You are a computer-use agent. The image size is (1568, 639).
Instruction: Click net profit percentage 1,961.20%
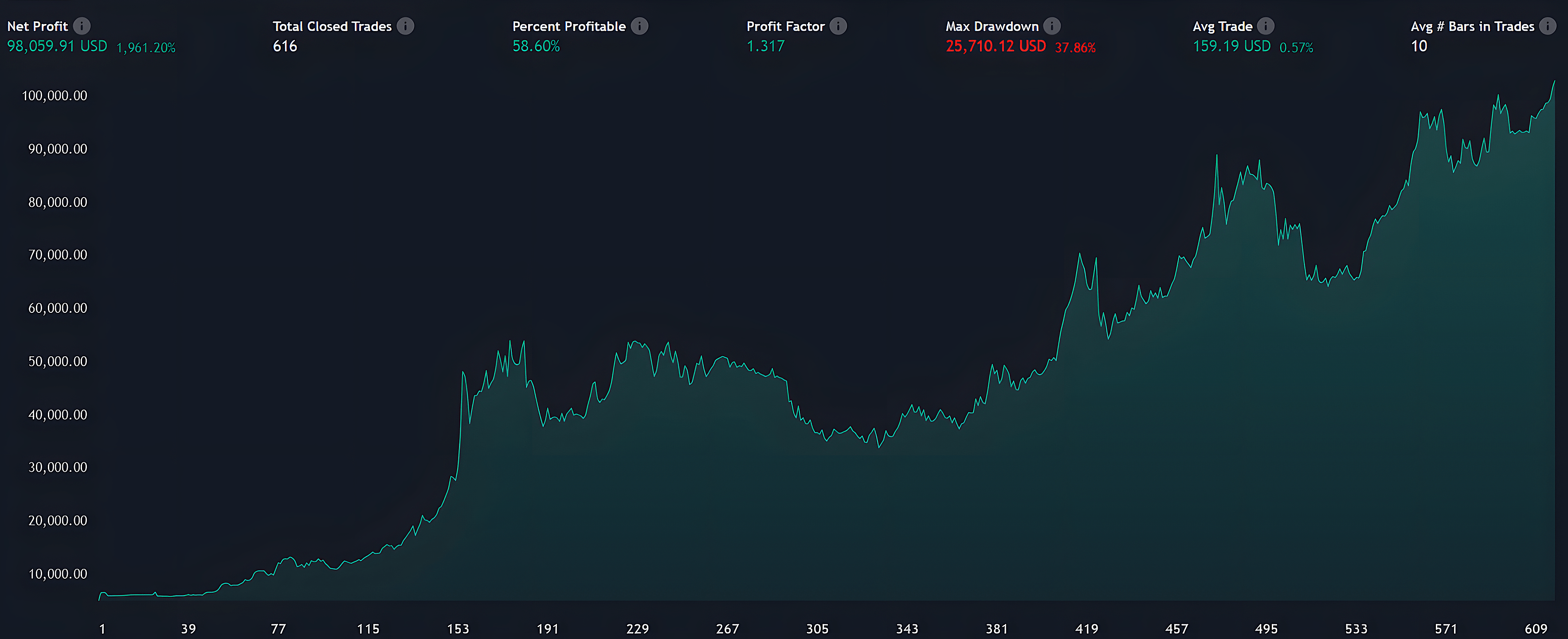pyautogui.click(x=146, y=47)
